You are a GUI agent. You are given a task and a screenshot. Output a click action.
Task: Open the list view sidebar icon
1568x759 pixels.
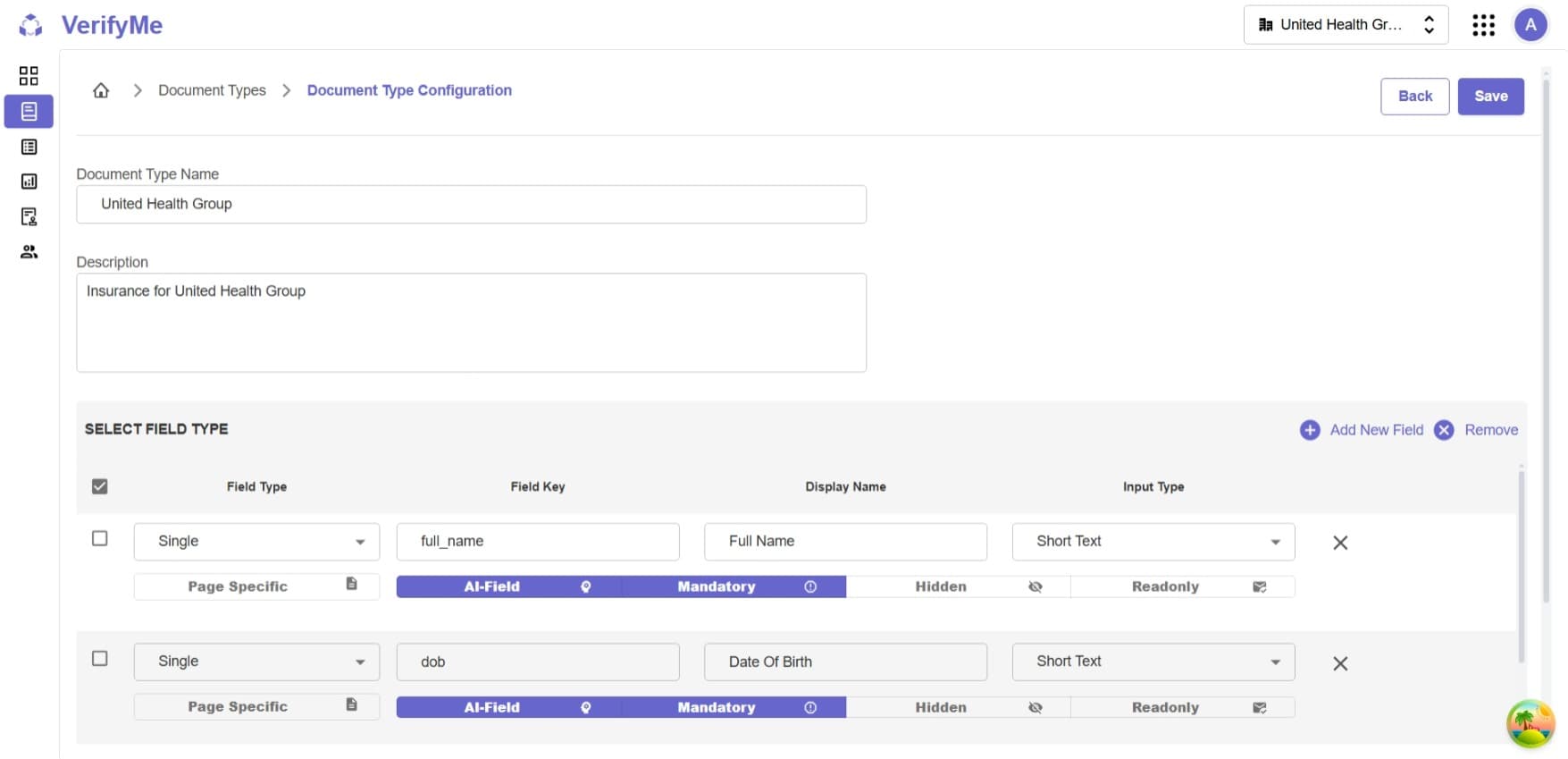pos(29,147)
